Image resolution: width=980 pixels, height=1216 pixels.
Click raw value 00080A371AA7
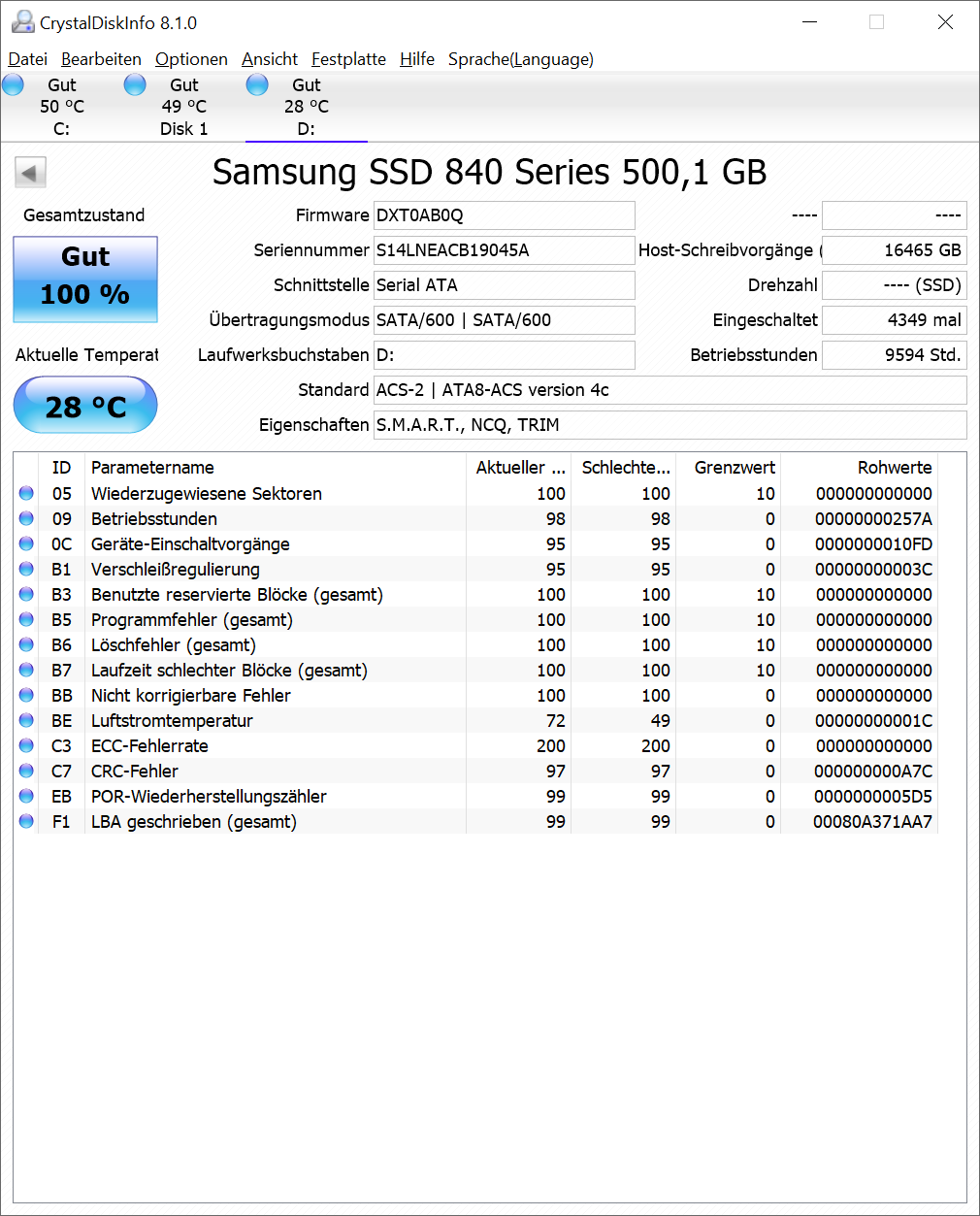873,822
